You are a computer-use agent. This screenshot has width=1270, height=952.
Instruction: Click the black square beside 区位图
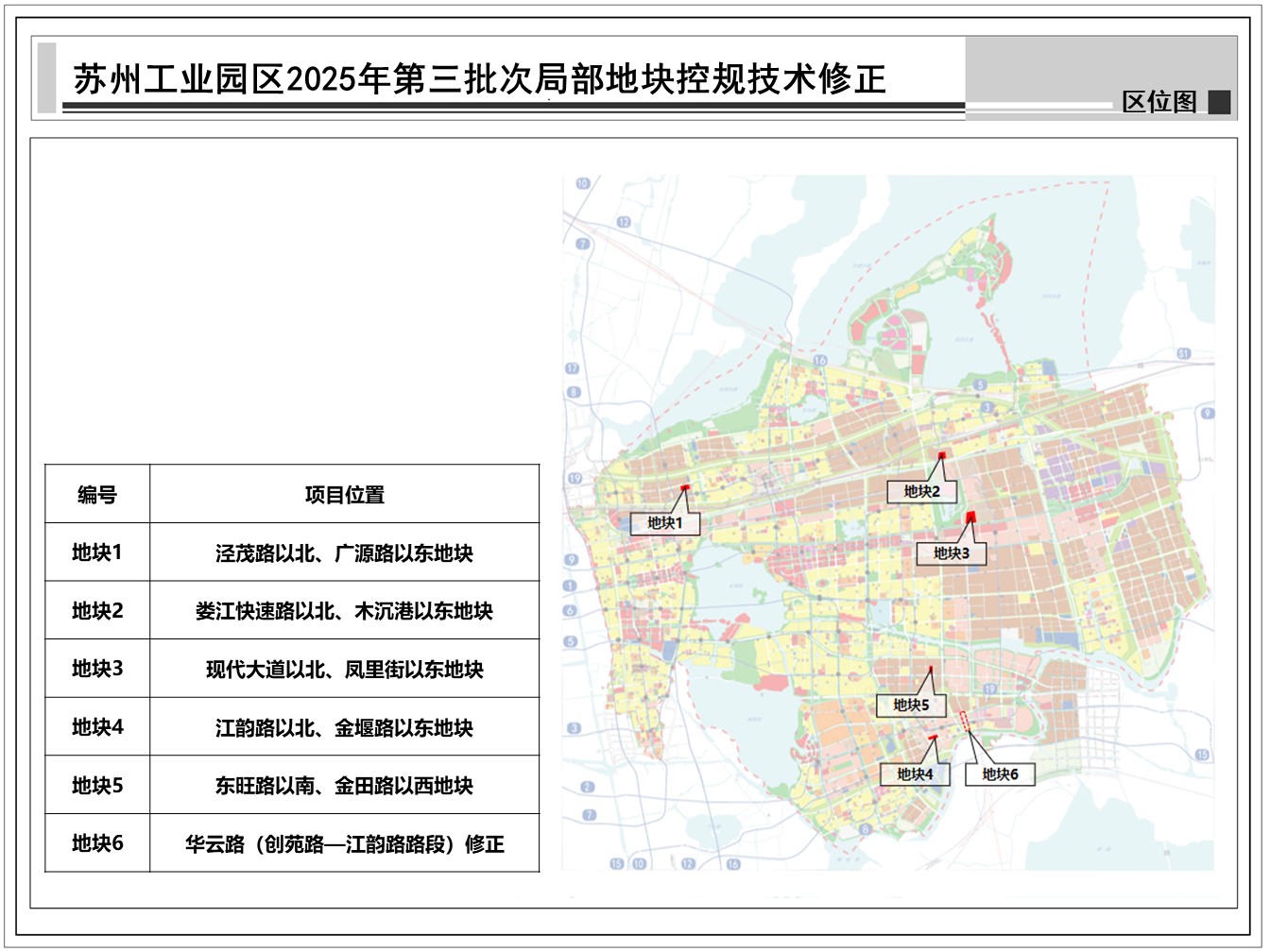click(x=1219, y=102)
